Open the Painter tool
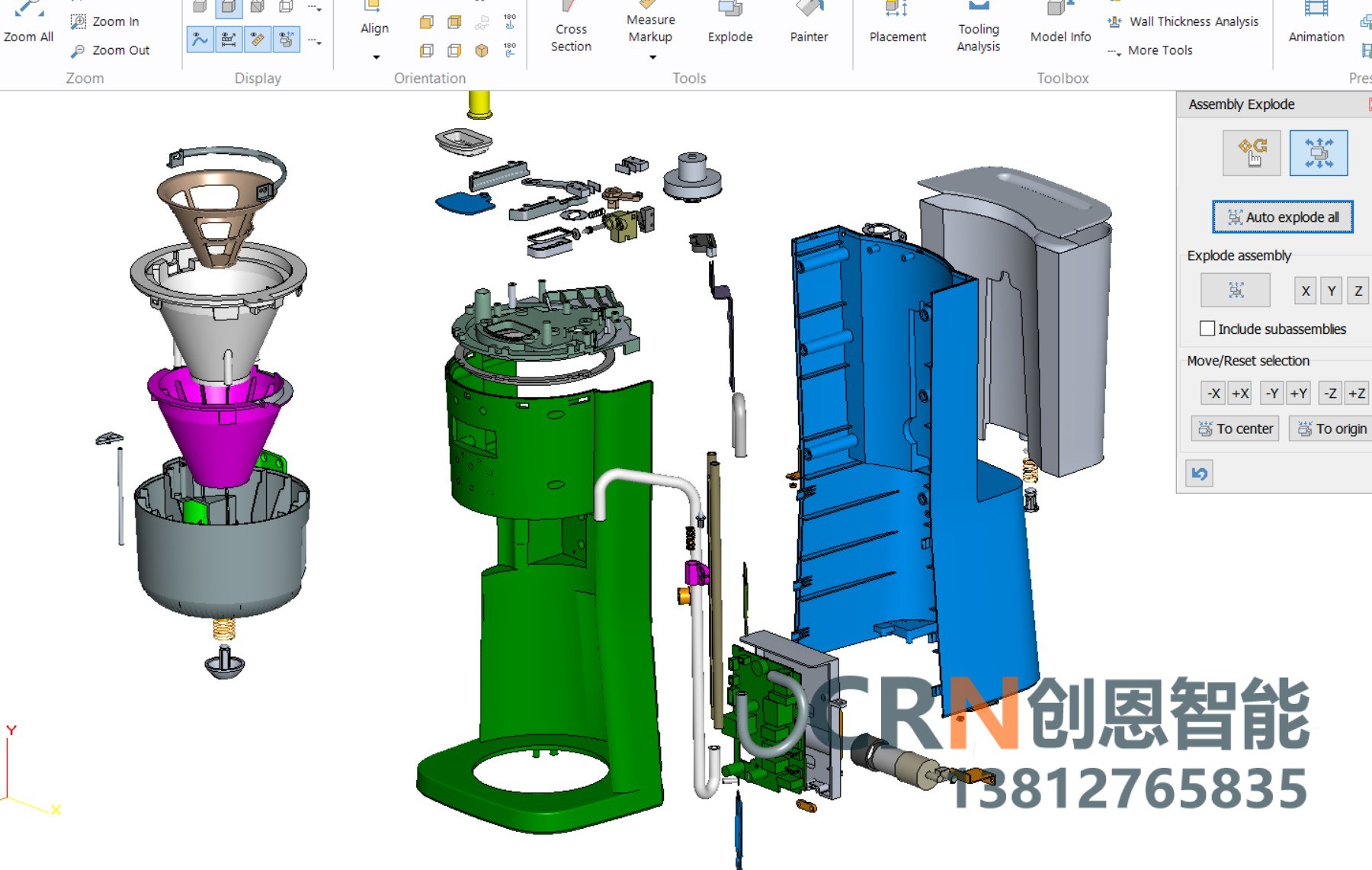 click(x=809, y=23)
